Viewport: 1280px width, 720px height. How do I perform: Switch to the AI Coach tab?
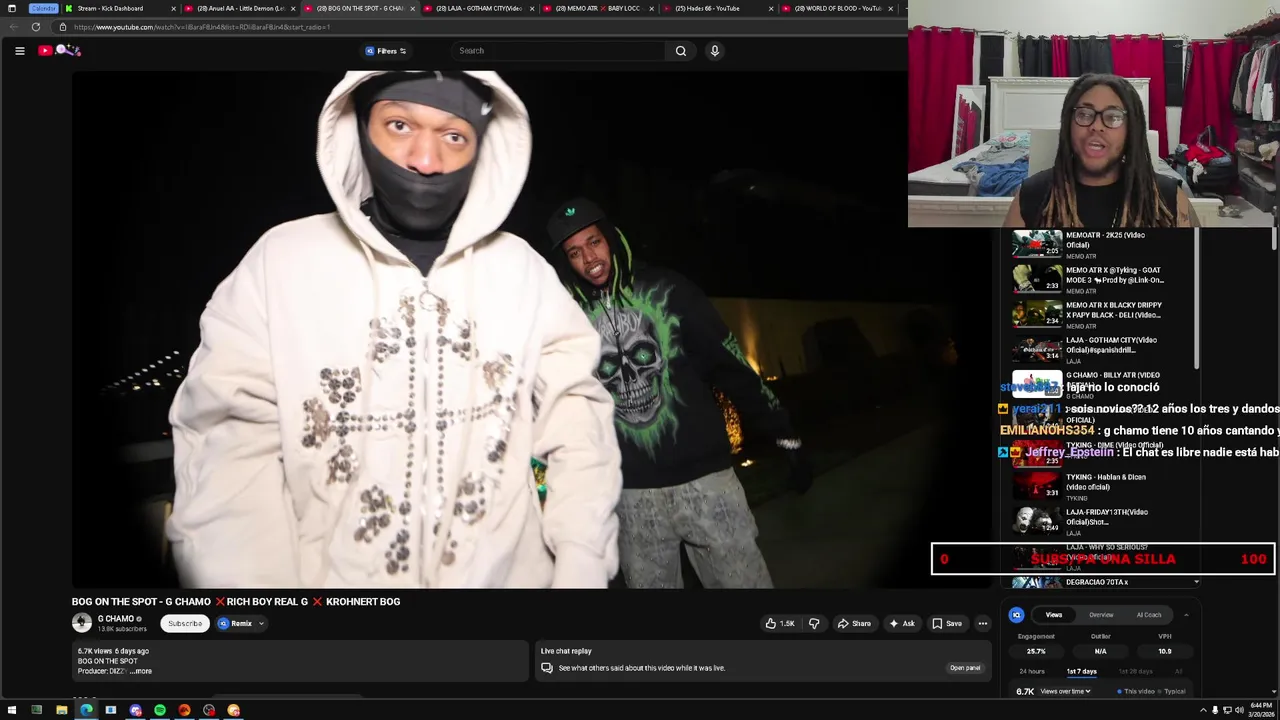[1149, 615]
